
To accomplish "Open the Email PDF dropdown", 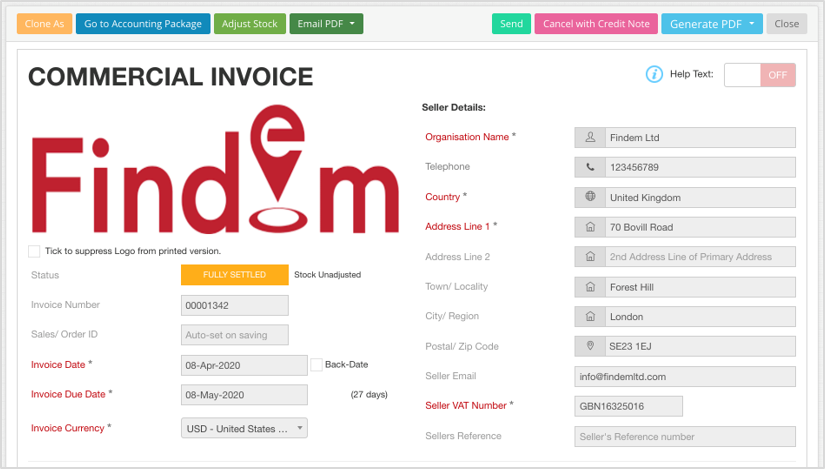I will pyautogui.click(x=326, y=24).
